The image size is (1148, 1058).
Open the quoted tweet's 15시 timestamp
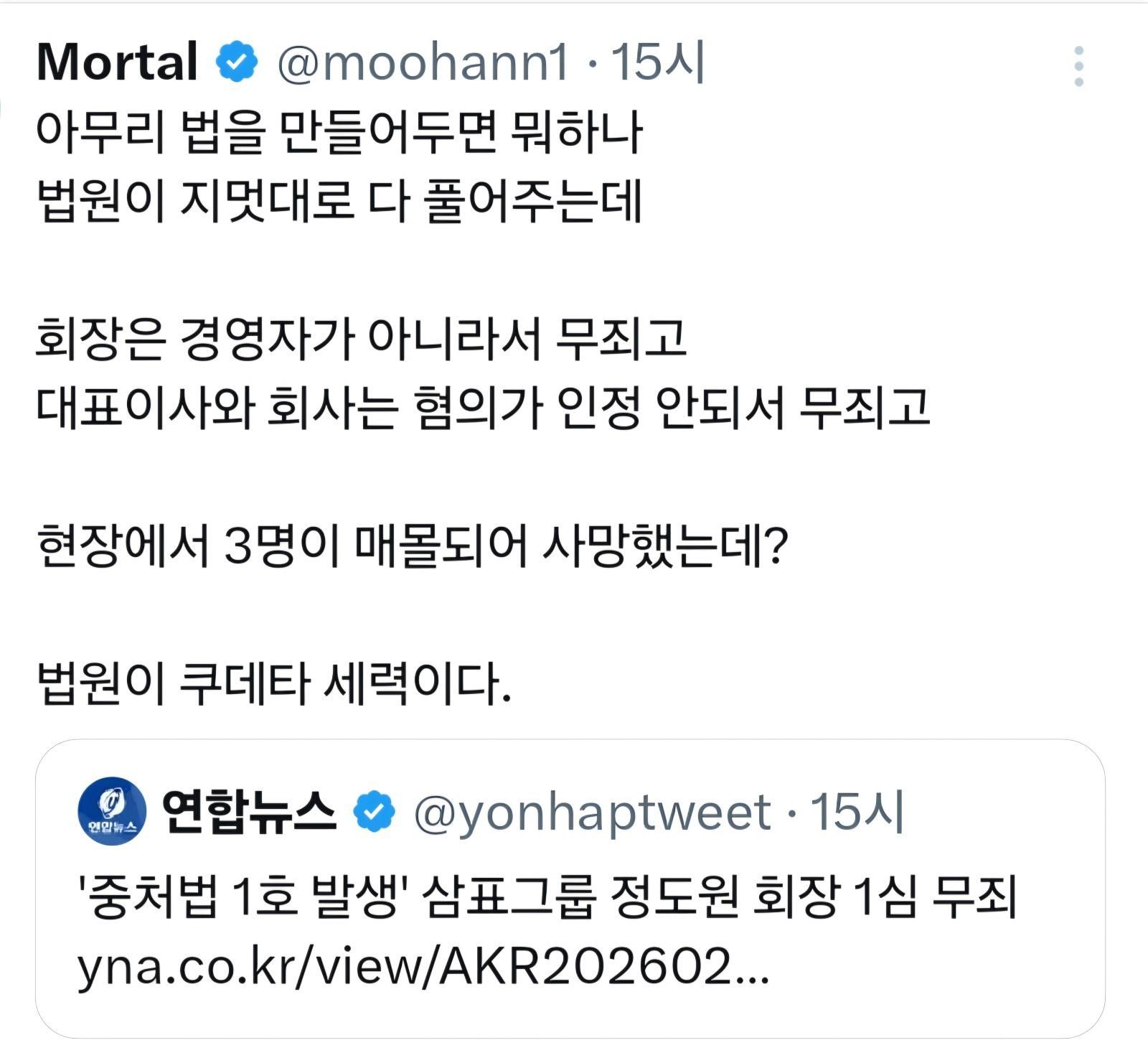point(857,812)
